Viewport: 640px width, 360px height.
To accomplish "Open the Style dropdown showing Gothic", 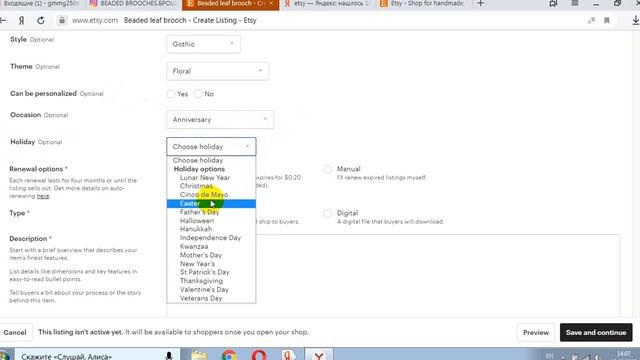I will coord(203,44).
